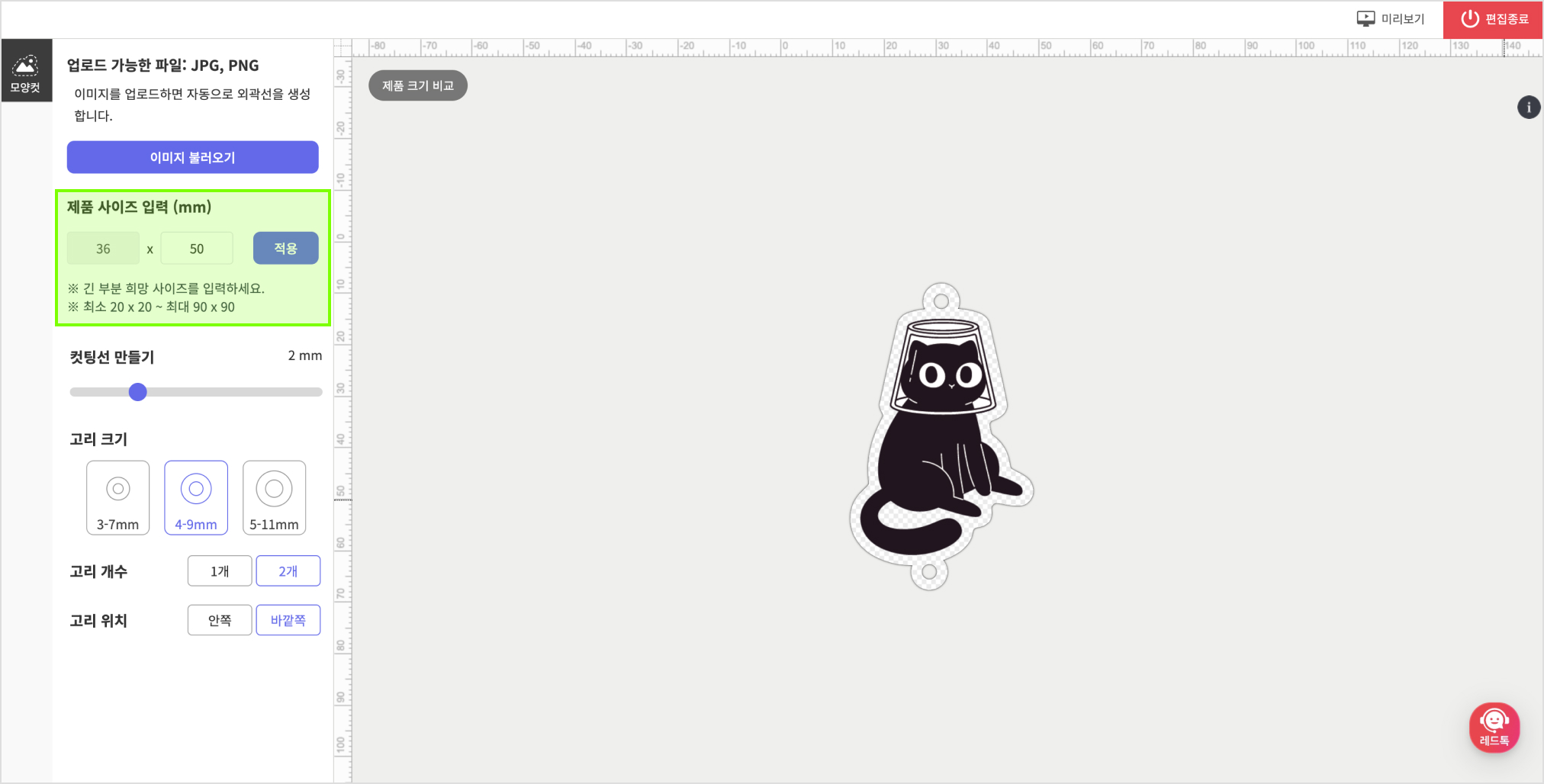Pick the 5-11mm ring size option
Screen dimensions: 1544x784
274,497
